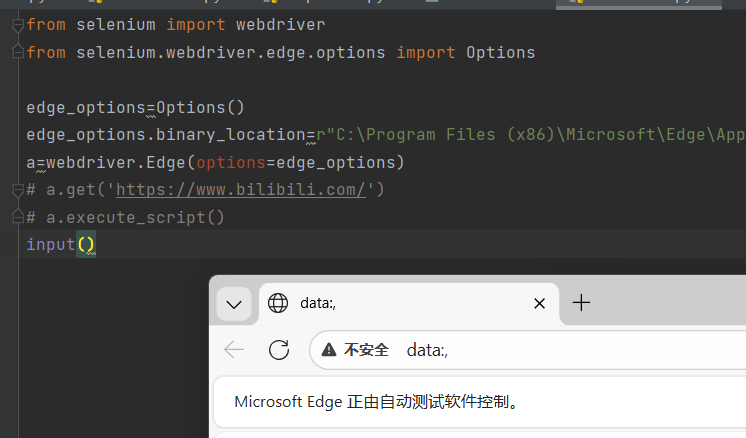Screen dimensions: 746x438
Task: Click the "webdriver" import name on line one
Action: (281, 25)
